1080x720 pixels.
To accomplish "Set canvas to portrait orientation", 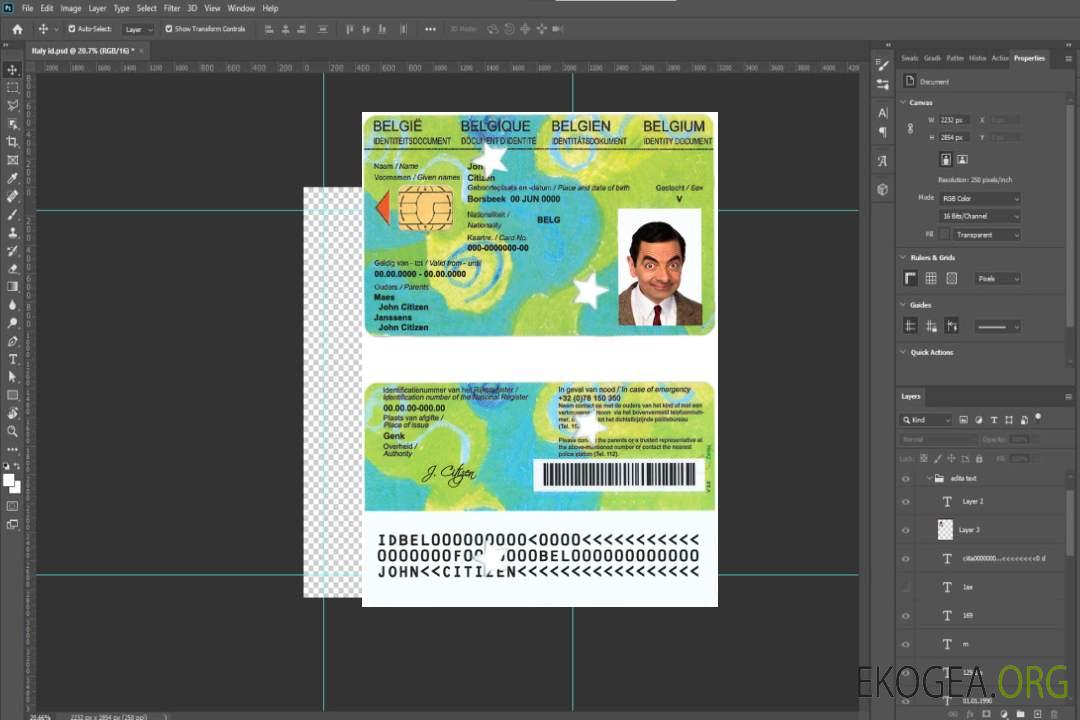I will pos(946,159).
